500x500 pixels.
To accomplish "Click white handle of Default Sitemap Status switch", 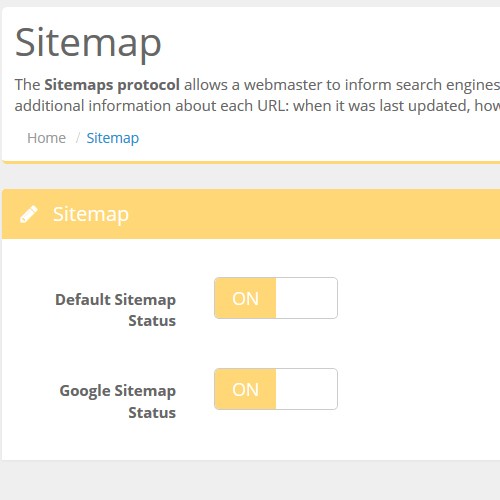I will tap(306, 298).
